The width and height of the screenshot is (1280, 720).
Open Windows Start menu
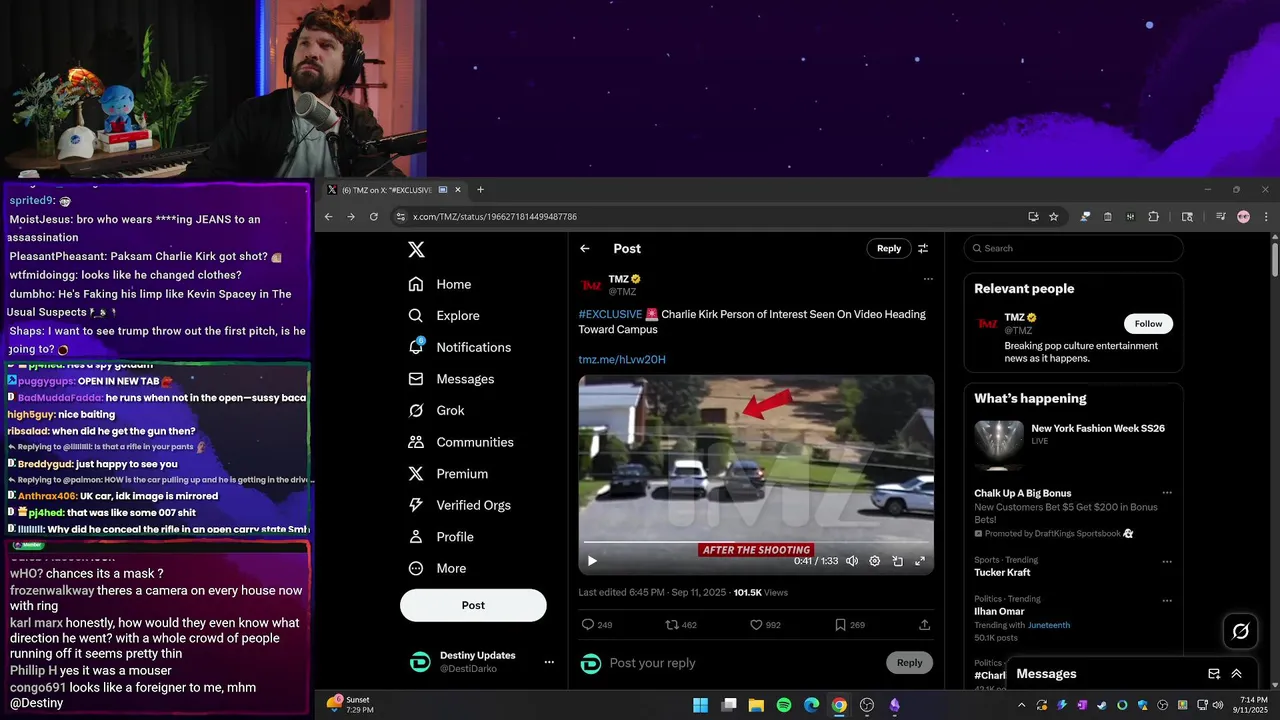point(701,705)
